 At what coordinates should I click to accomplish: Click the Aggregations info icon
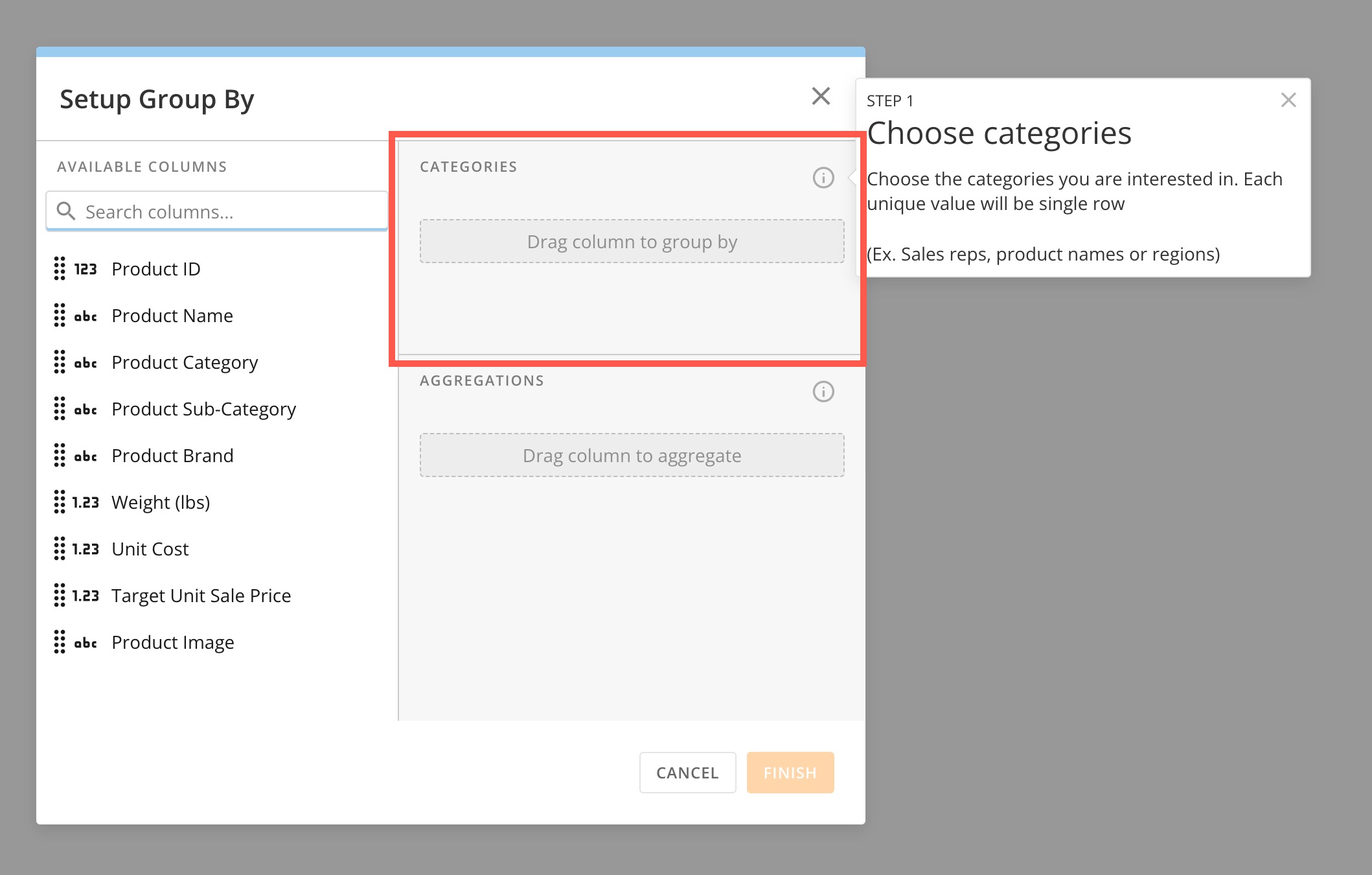(x=823, y=391)
